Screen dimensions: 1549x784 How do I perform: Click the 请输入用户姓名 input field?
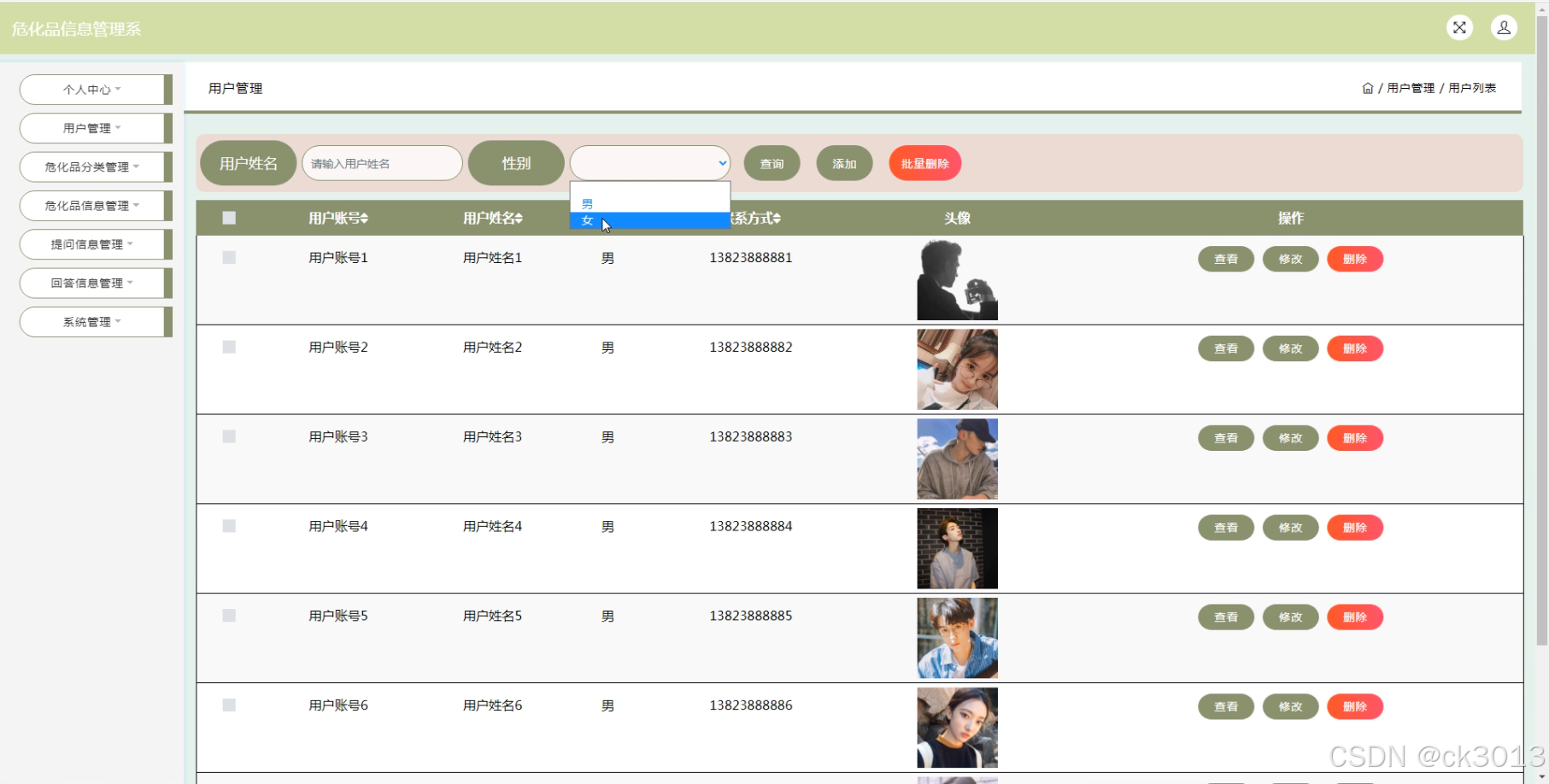382,163
